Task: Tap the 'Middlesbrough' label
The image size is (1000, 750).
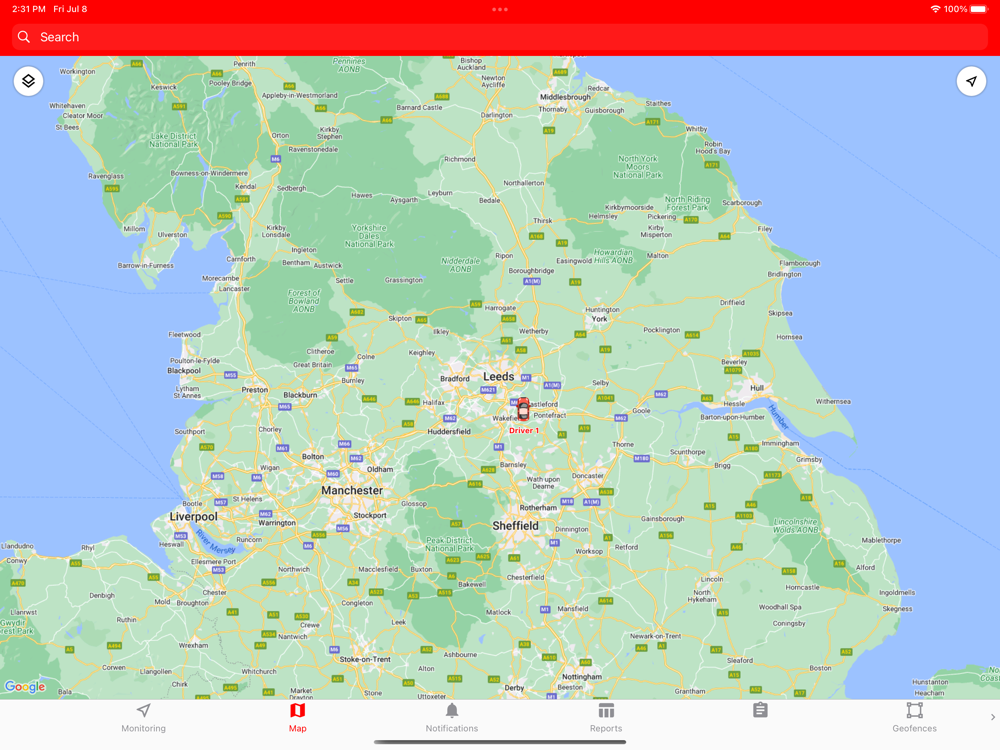Action: 565,97
